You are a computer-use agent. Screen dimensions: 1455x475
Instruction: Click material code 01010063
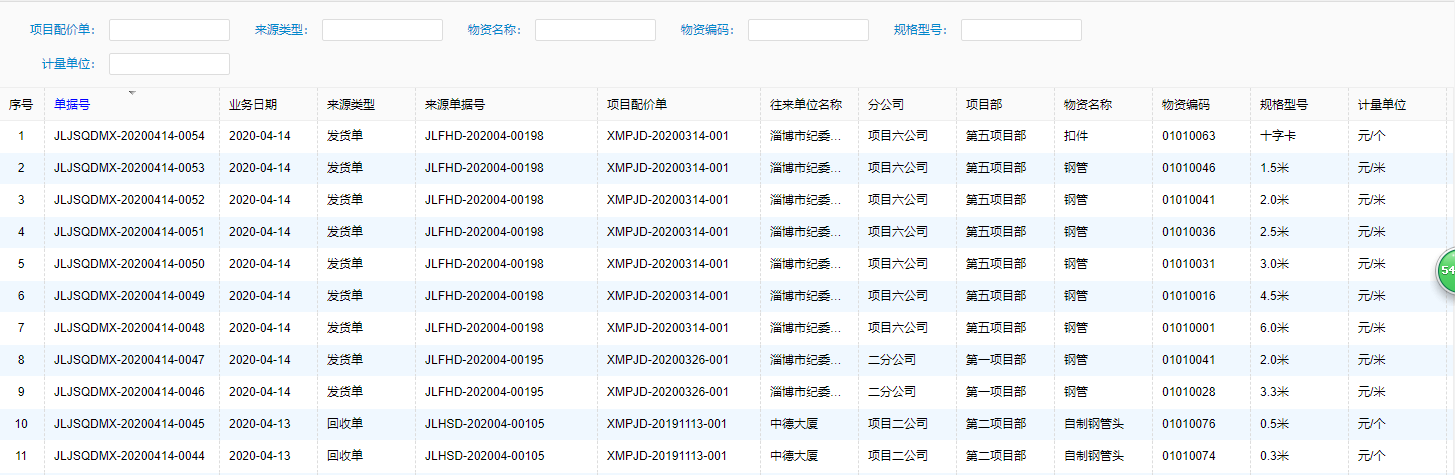pyautogui.click(x=1189, y=136)
